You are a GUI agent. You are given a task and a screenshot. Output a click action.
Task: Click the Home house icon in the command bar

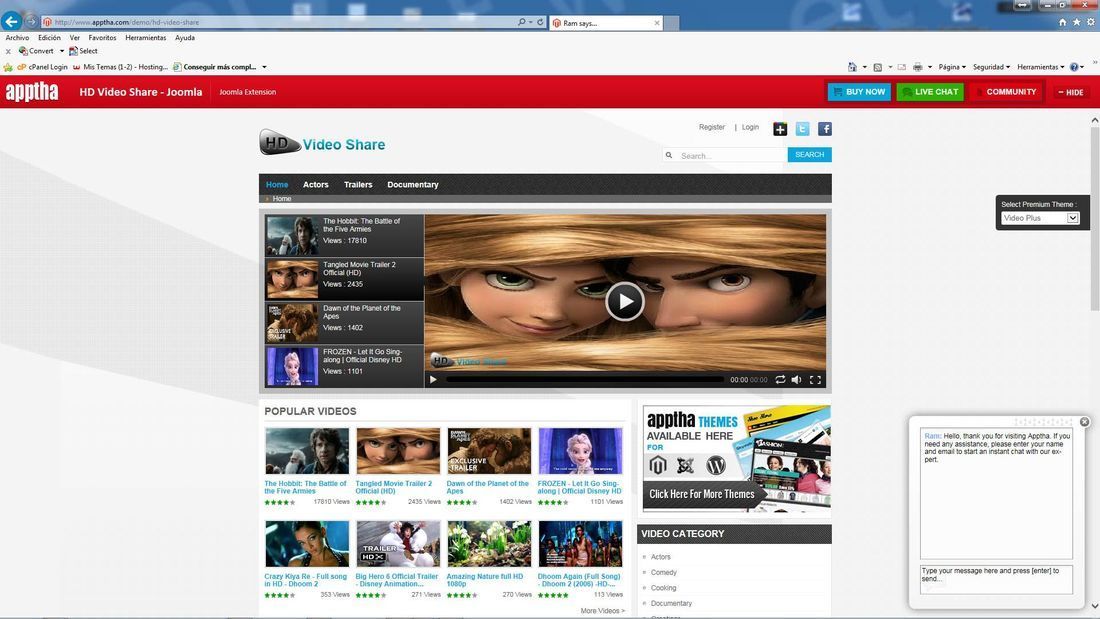(852, 67)
